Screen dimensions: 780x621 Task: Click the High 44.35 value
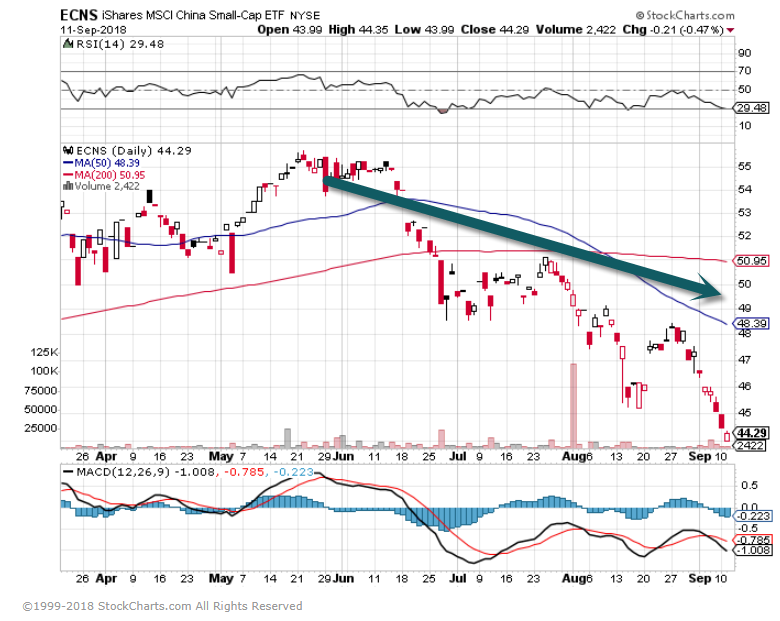pos(358,30)
